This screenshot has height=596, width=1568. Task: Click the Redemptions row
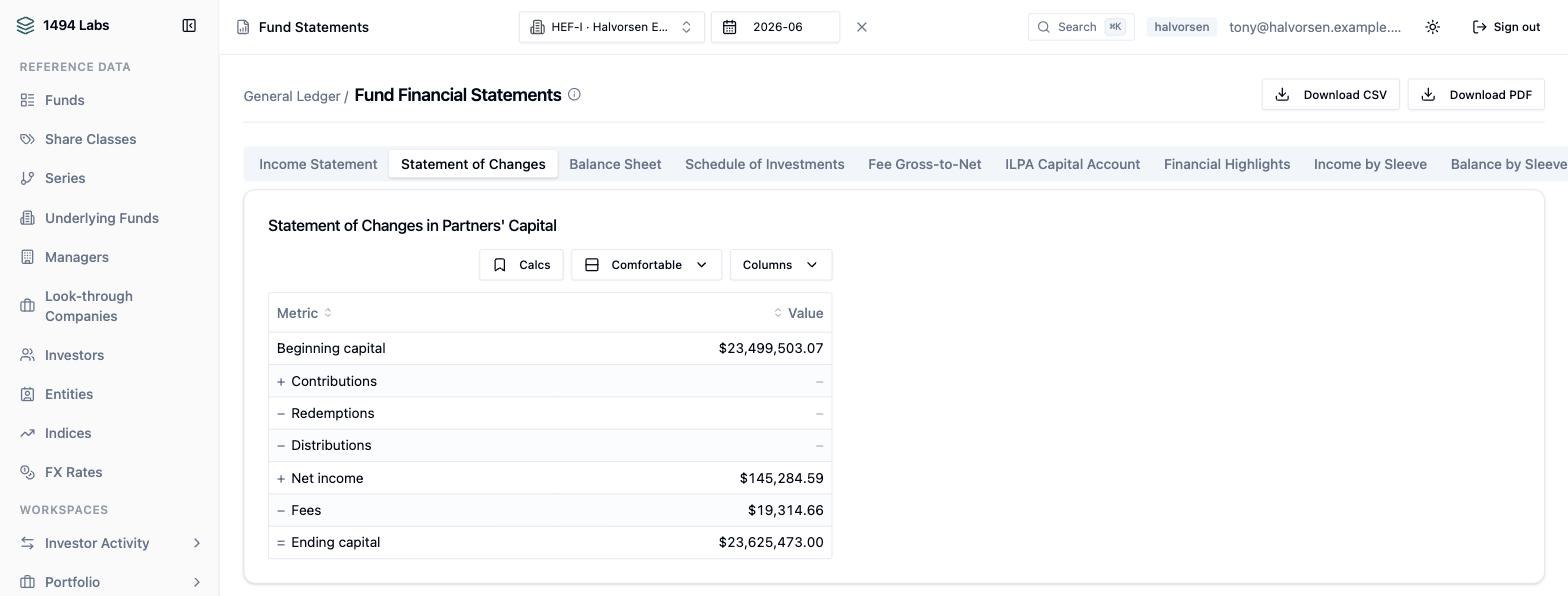[x=550, y=413]
